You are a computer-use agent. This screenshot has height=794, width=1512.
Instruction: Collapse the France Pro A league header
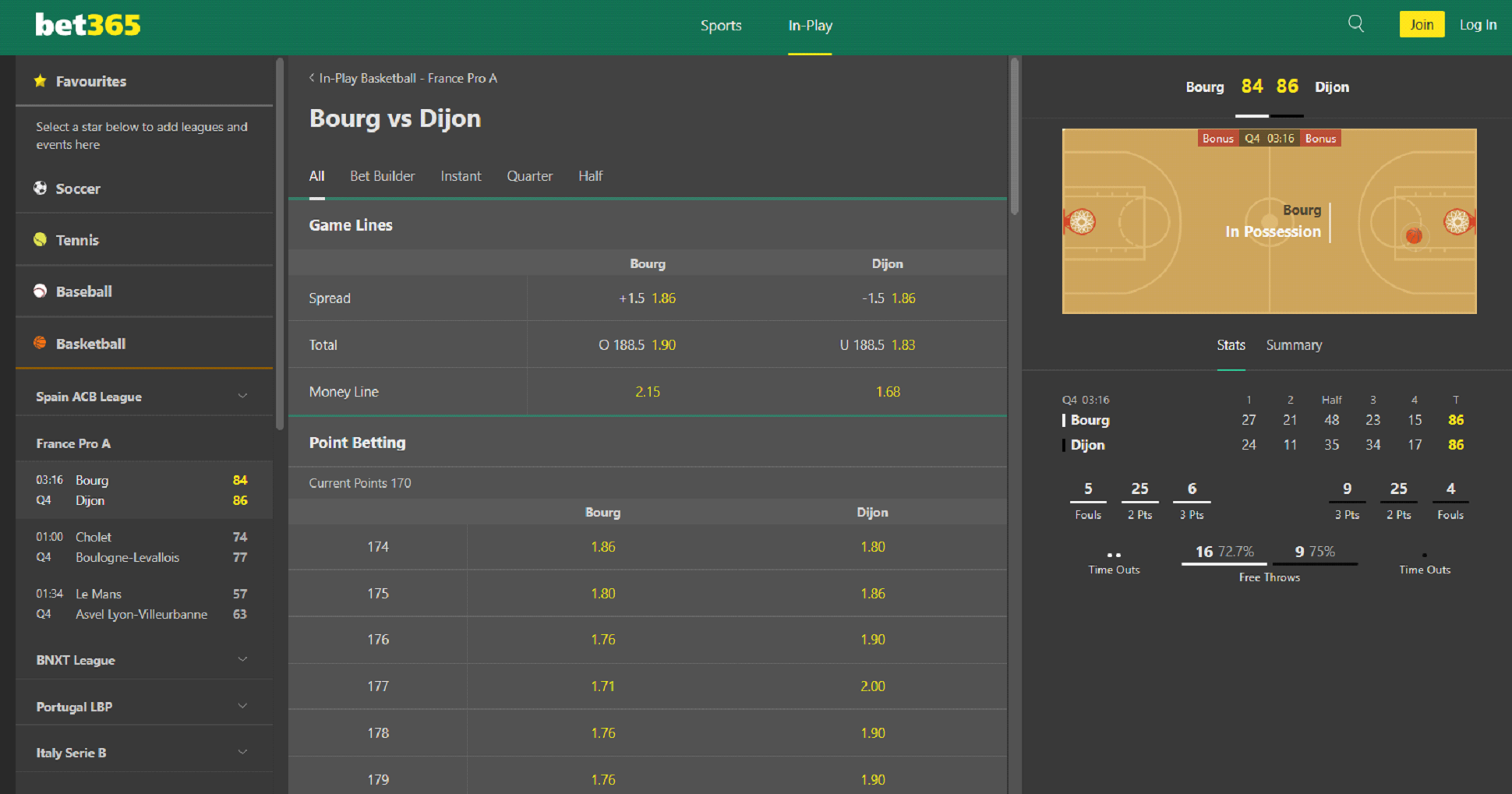coord(144,443)
